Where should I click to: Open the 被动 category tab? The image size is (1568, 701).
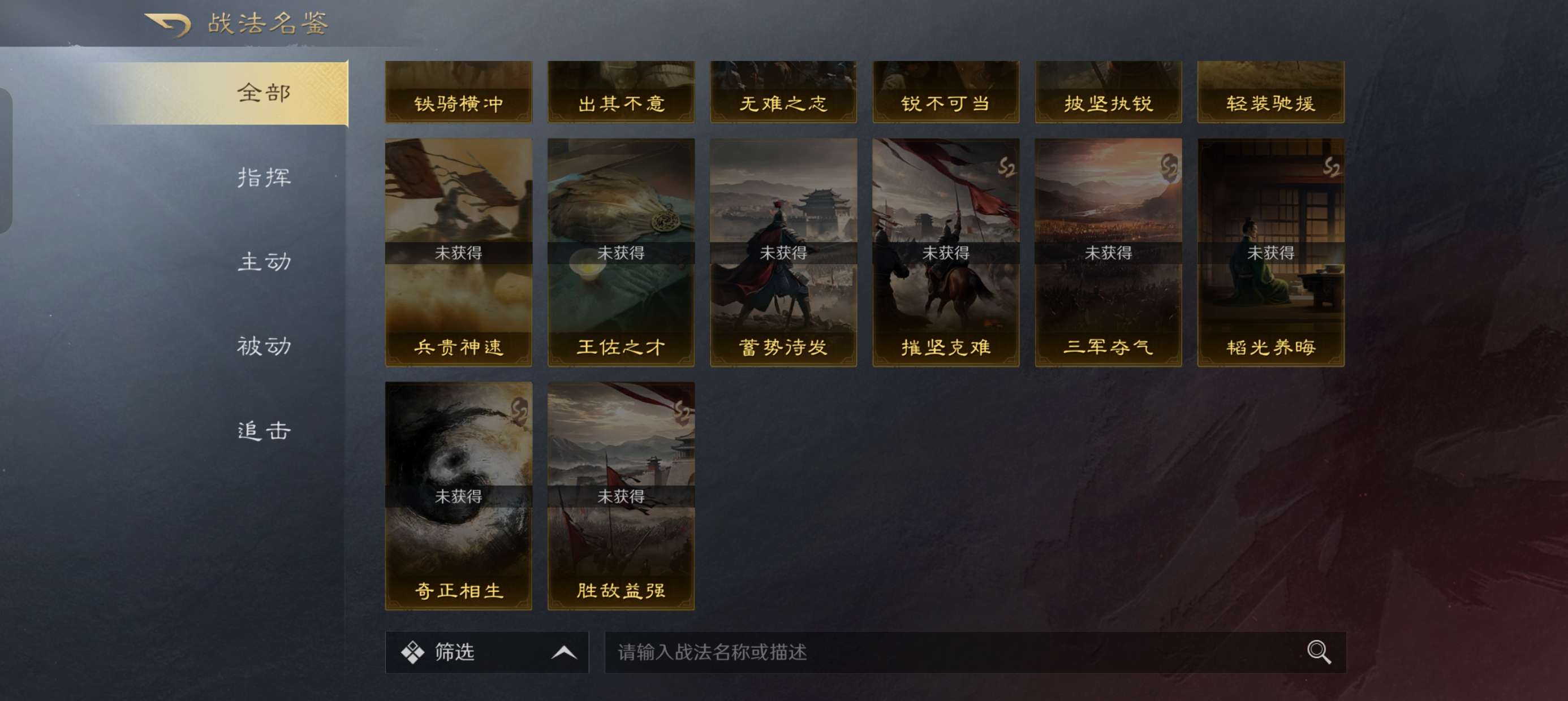pyautogui.click(x=264, y=345)
